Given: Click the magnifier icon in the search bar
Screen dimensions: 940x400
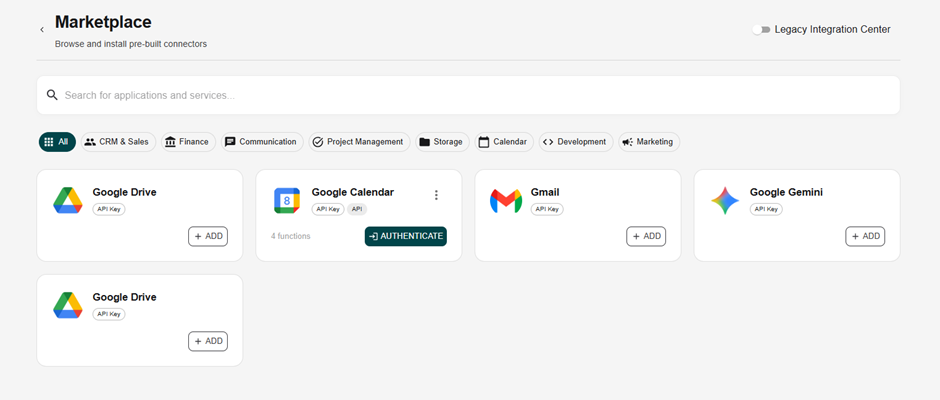Looking at the screenshot, I should (52, 95).
